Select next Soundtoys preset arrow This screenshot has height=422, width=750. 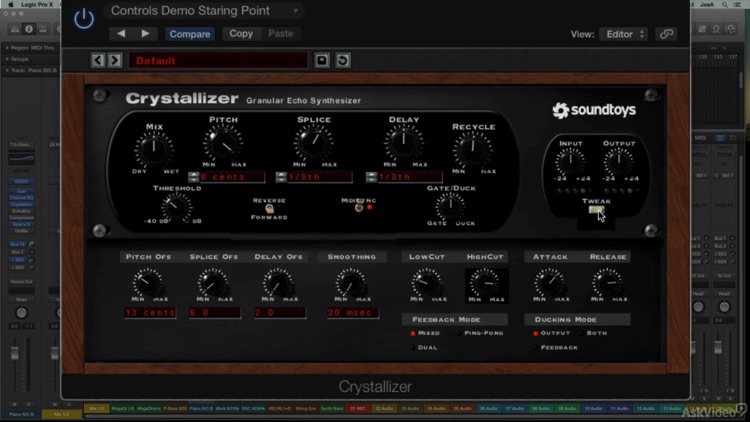[x=115, y=60]
